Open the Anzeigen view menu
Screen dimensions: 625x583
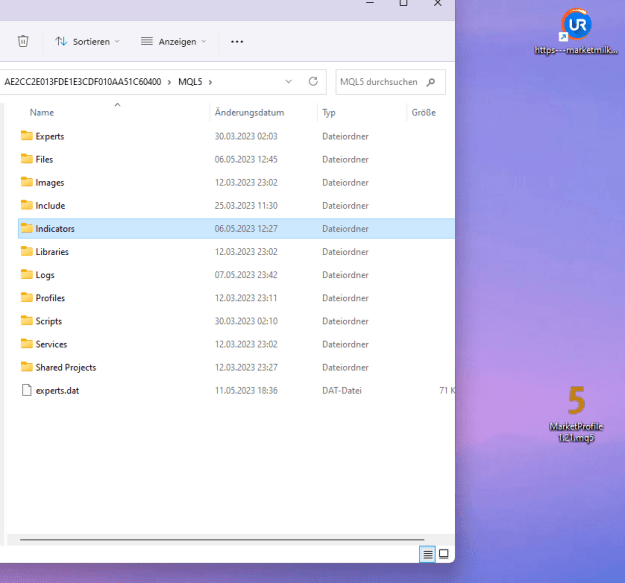[173, 41]
